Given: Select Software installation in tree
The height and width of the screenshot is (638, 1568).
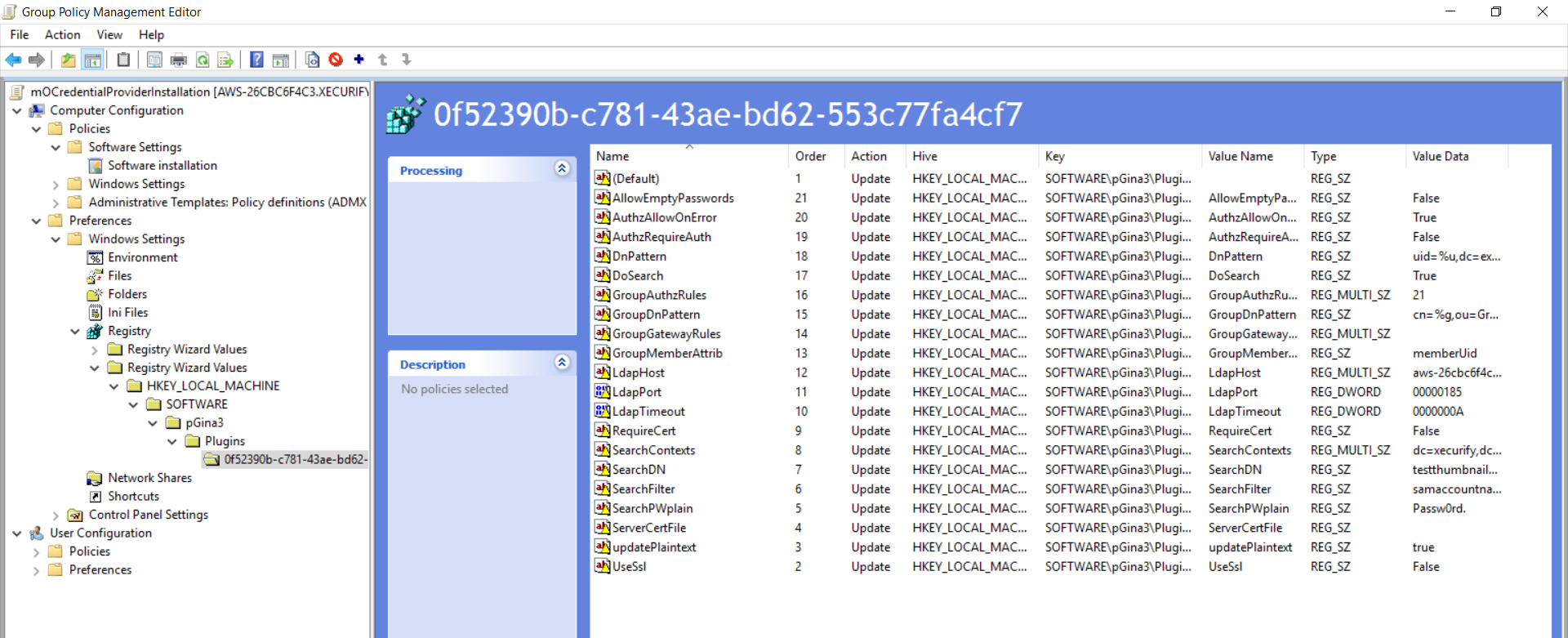Looking at the screenshot, I should pyautogui.click(x=163, y=165).
